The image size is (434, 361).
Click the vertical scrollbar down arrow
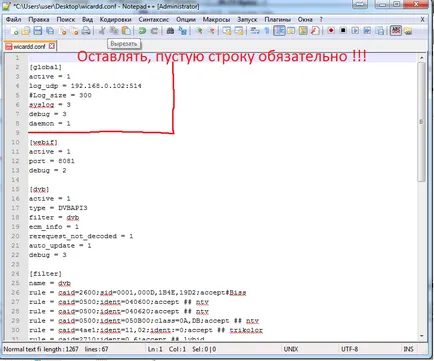[422, 336]
